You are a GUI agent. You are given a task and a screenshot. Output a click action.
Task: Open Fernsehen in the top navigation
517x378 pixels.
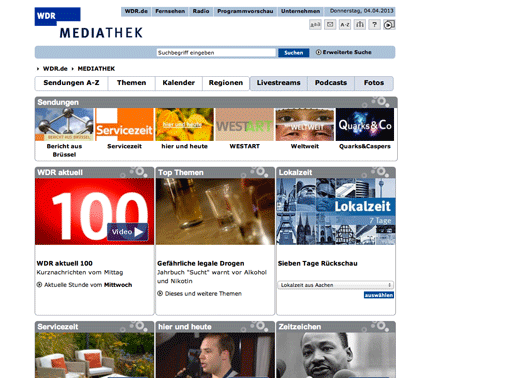[x=170, y=11]
